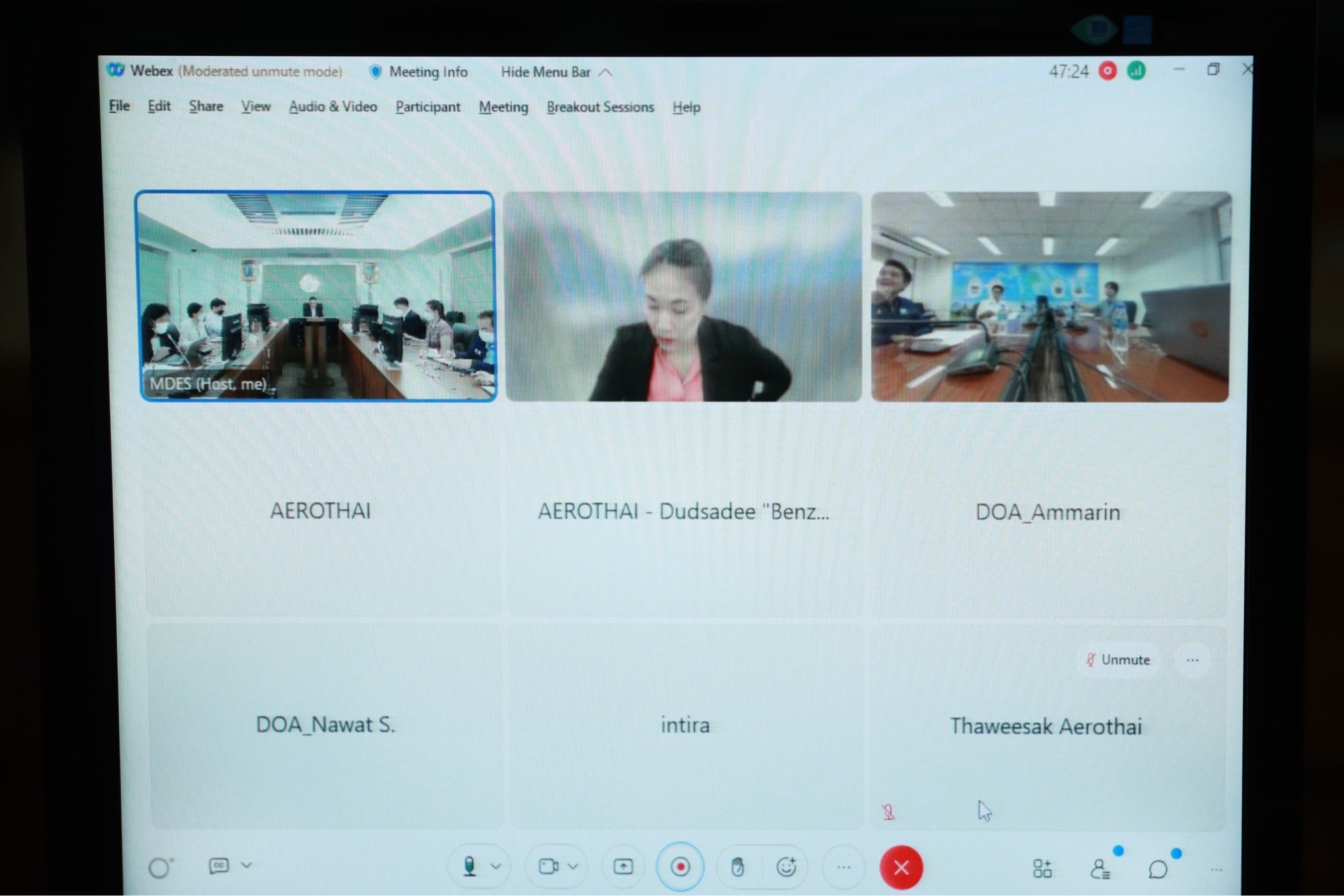Raise hand using the hand icon
Image resolution: width=1344 pixels, height=896 pixels.
pos(738,867)
